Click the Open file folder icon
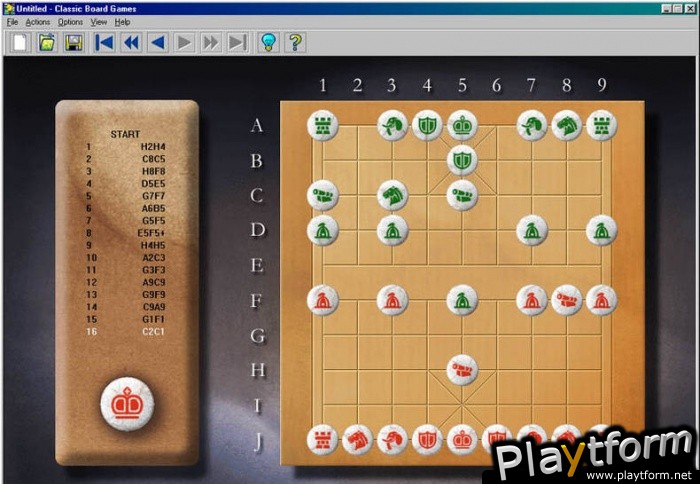Viewport: 700px width, 484px height. [x=46, y=42]
